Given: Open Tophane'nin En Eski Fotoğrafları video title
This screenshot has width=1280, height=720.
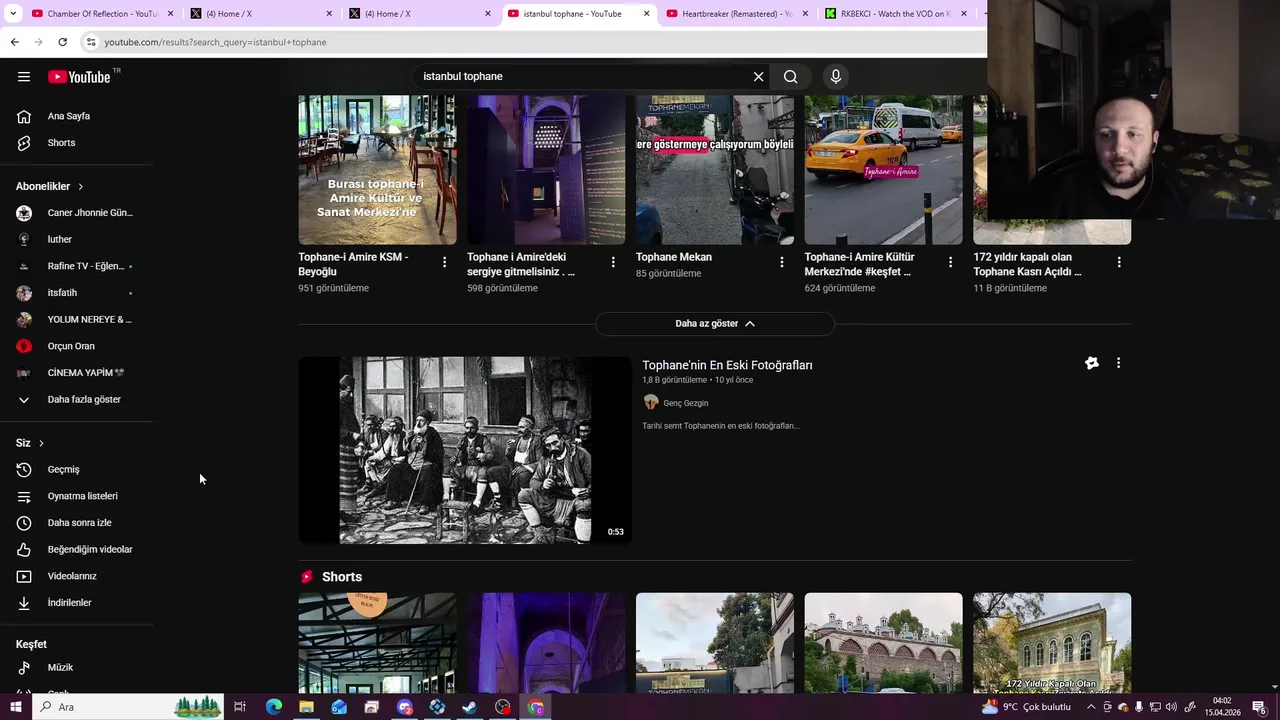Looking at the screenshot, I should (727, 365).
